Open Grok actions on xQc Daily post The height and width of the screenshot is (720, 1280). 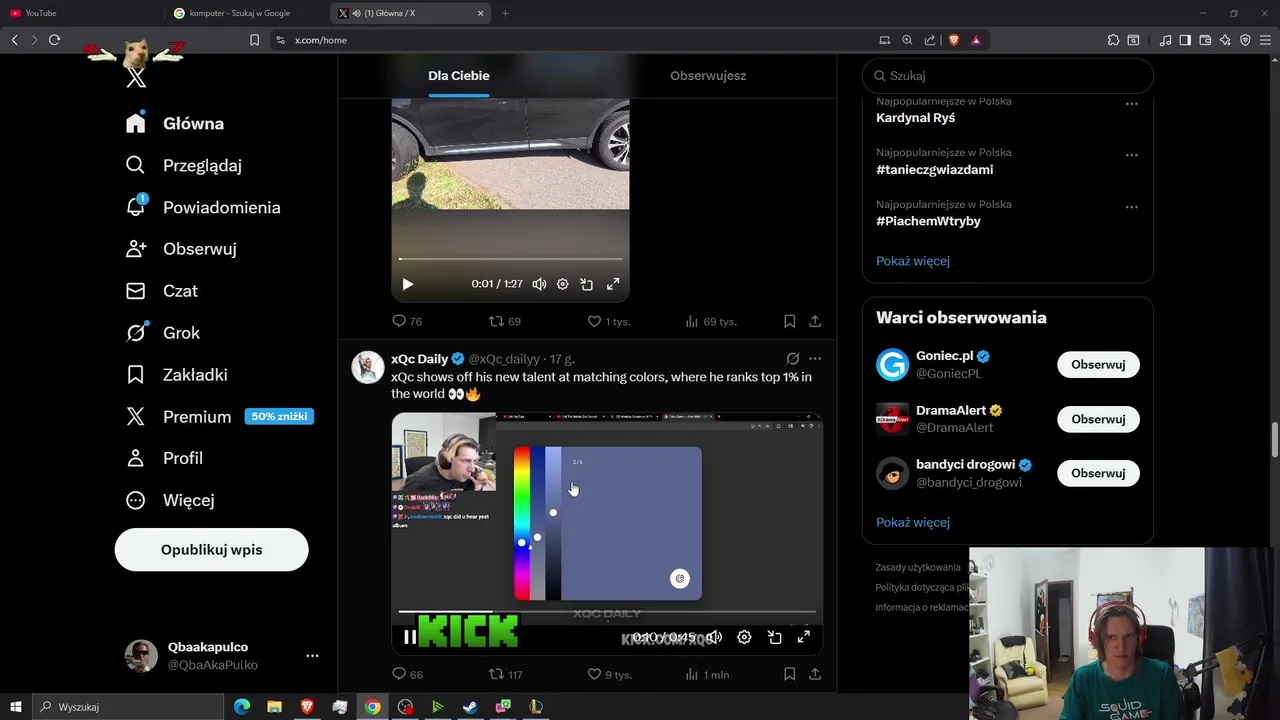792,358
